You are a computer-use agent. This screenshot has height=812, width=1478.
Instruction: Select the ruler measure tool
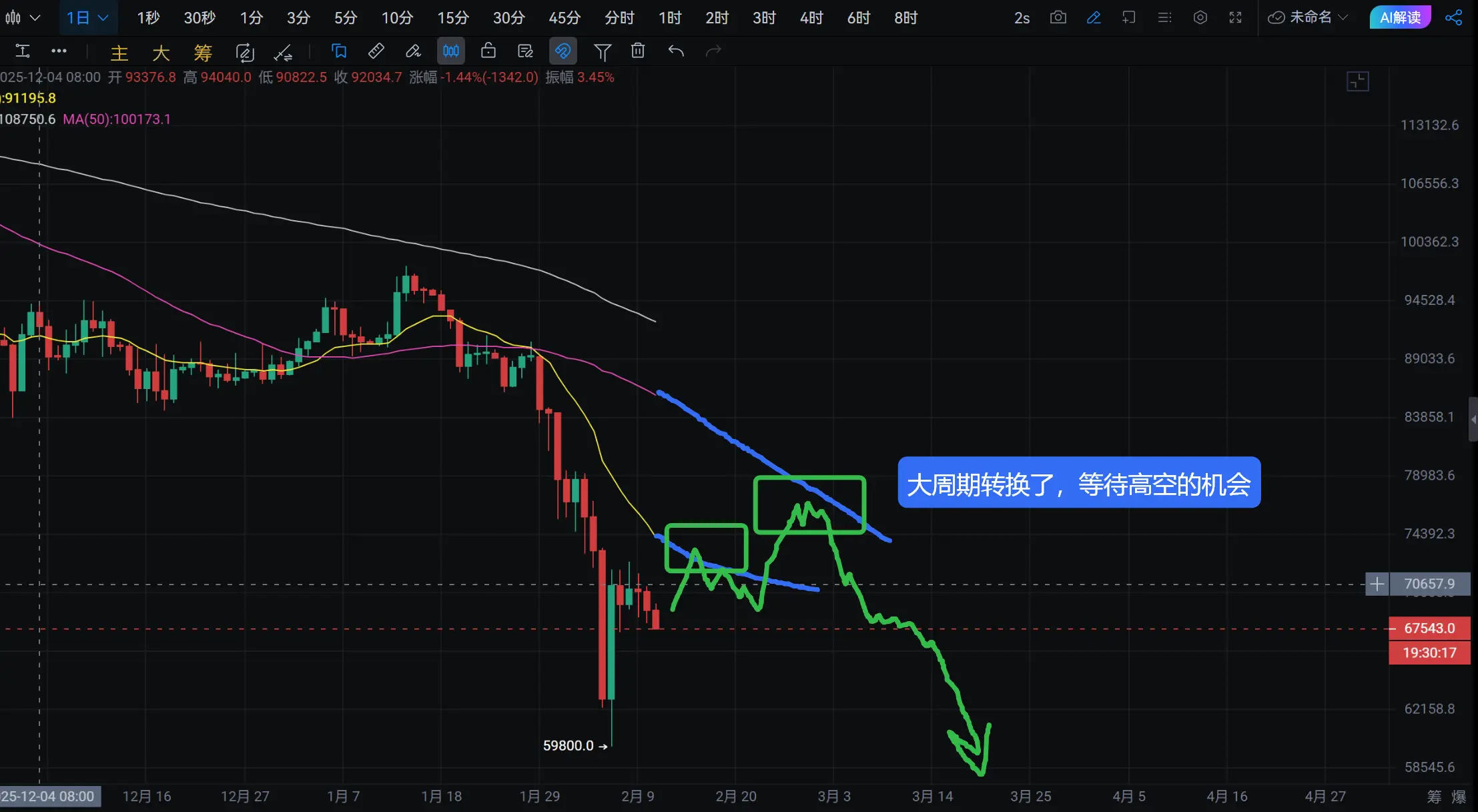(376, 51)
